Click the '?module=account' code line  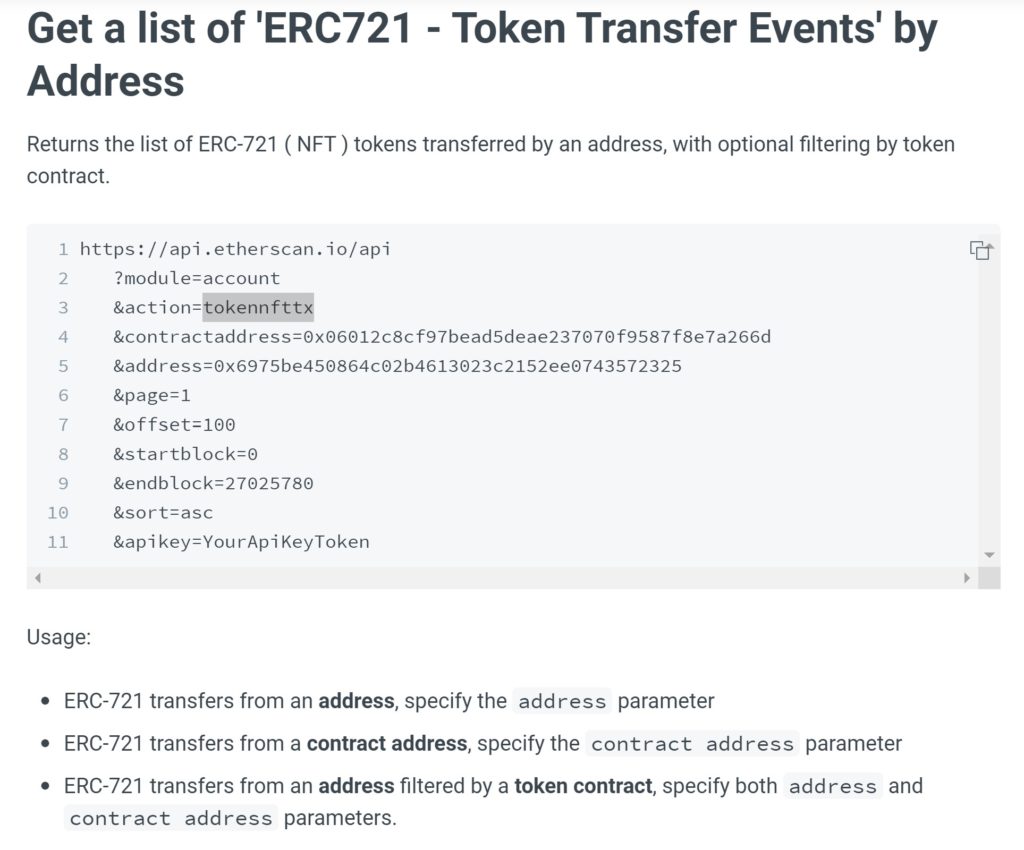click(196, 278)
